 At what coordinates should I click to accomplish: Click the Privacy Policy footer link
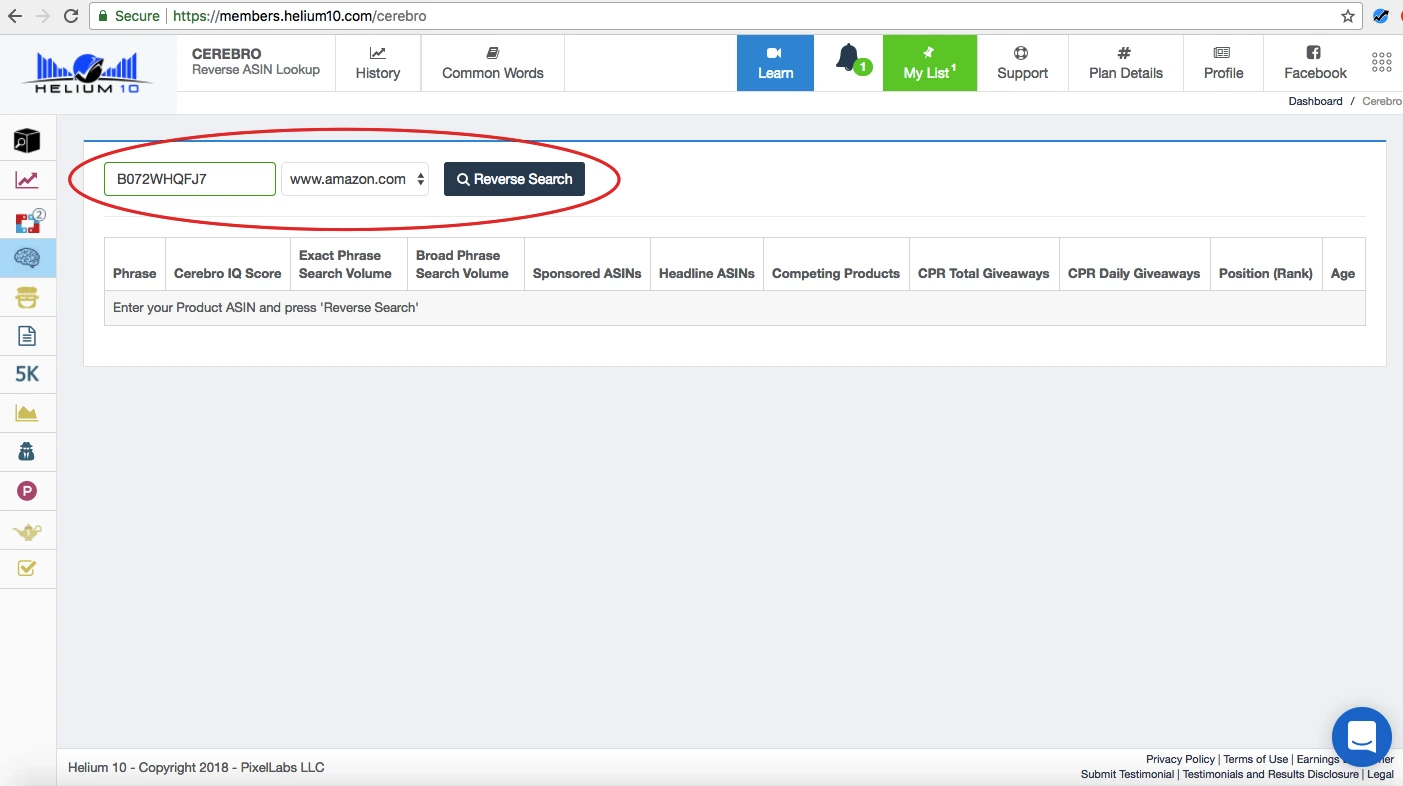[1180, 759]
